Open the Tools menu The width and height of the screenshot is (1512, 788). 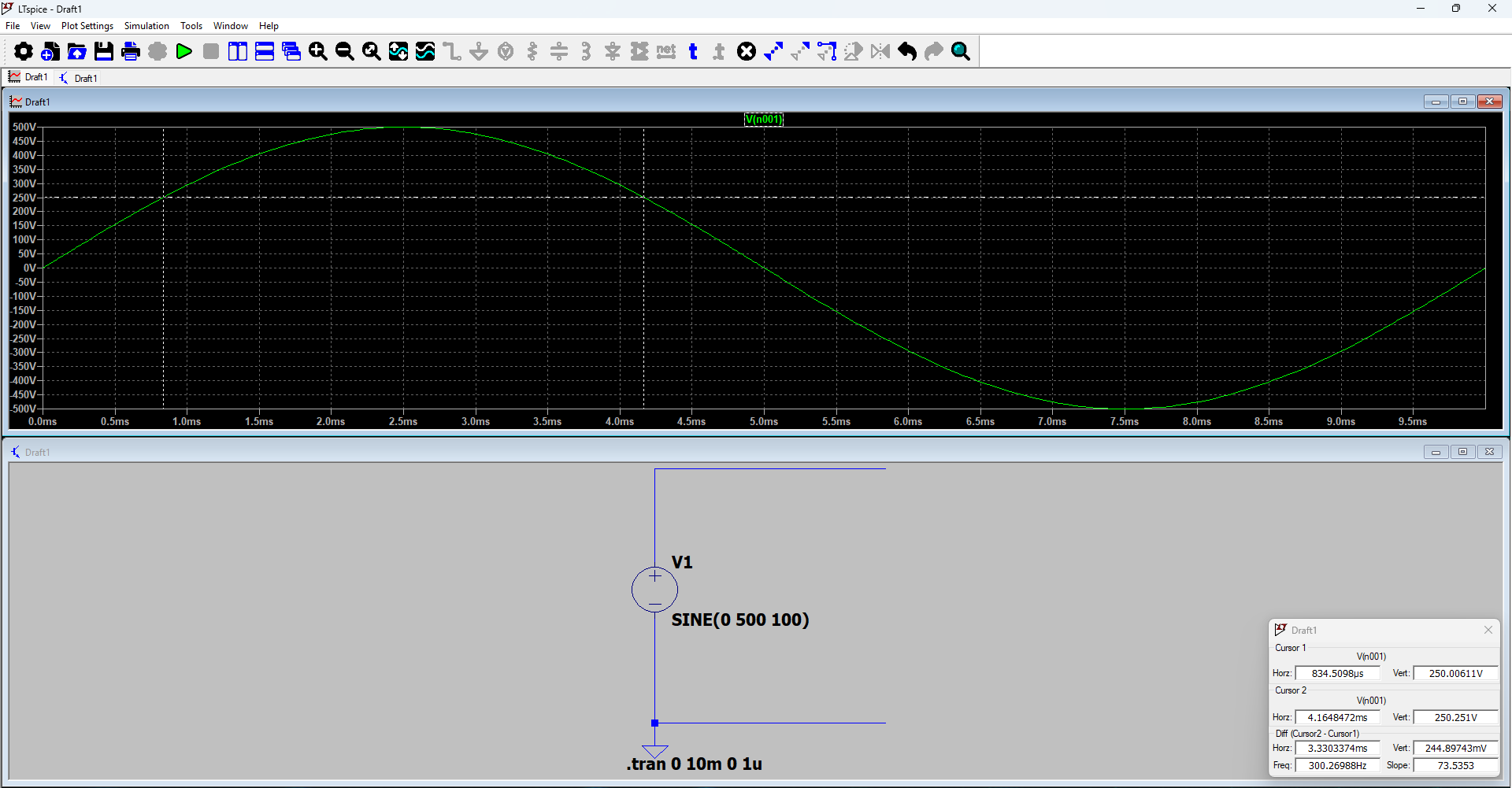click(x=191, y=26)
